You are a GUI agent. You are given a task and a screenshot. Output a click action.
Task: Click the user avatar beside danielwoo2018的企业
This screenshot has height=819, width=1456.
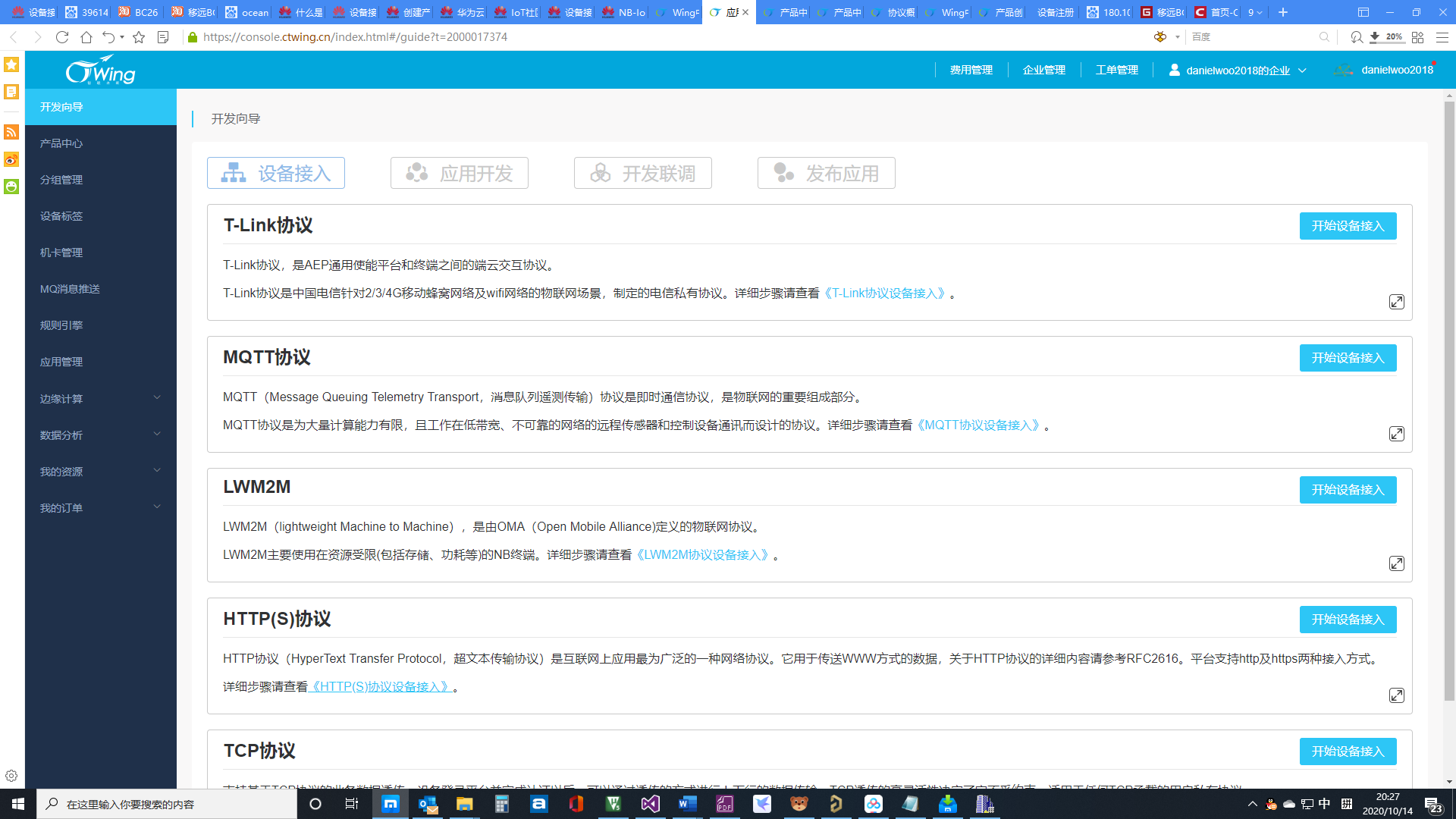[x=1175, y=70]
